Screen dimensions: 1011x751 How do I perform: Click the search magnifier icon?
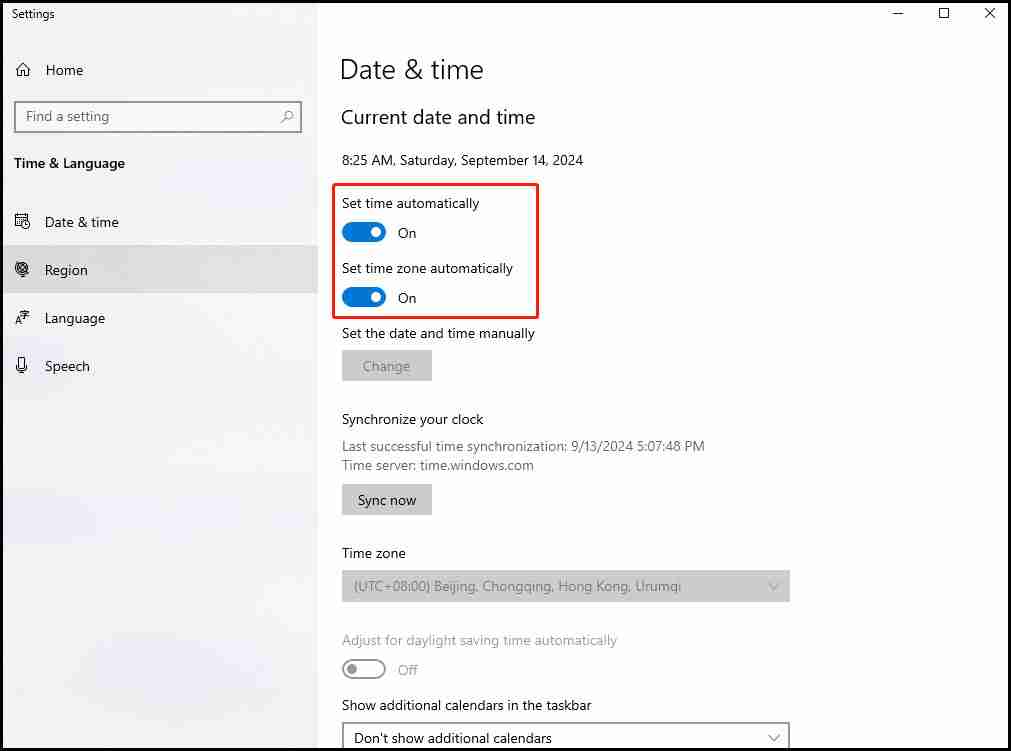click(287, 117)
